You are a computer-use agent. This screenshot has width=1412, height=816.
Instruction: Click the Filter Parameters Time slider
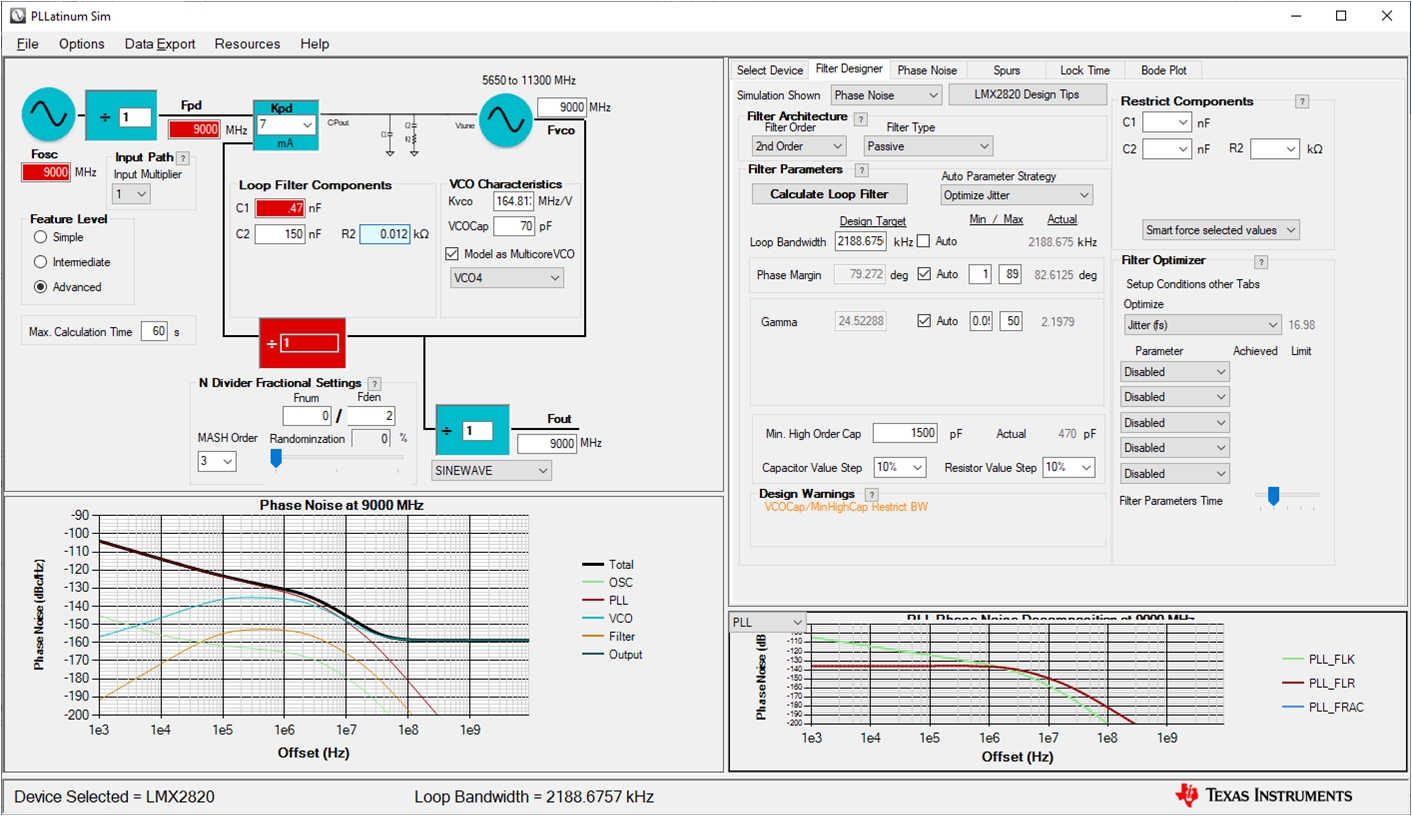[x=1273, y=496]
